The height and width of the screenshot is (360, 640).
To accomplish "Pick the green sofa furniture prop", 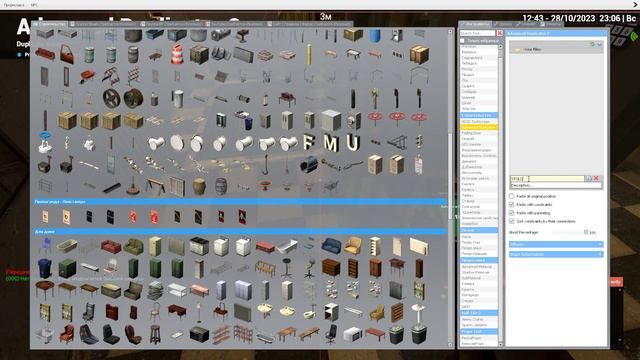I will click(133, 246).
